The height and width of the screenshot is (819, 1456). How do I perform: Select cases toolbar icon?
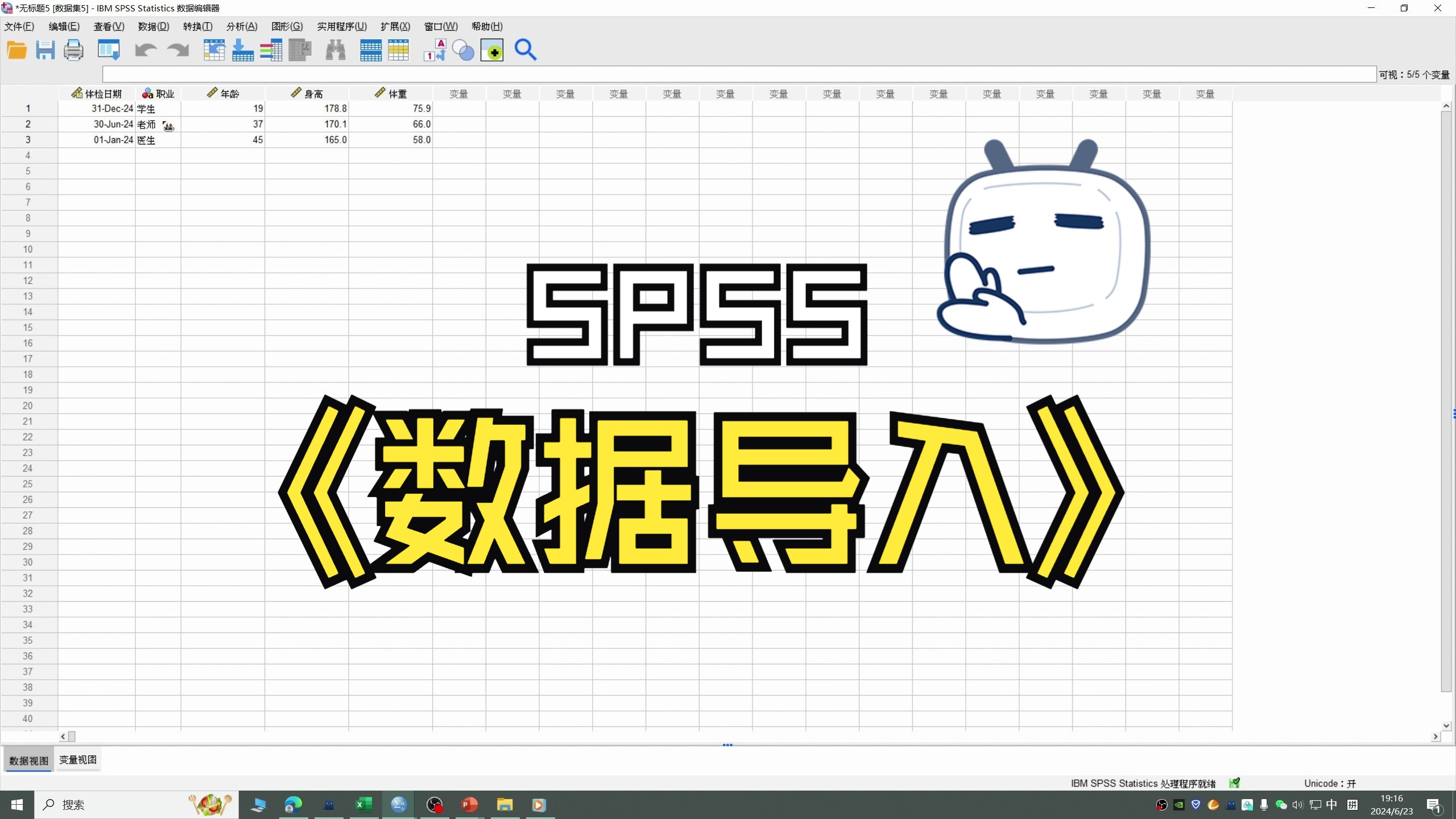click(x=399, y=51)
